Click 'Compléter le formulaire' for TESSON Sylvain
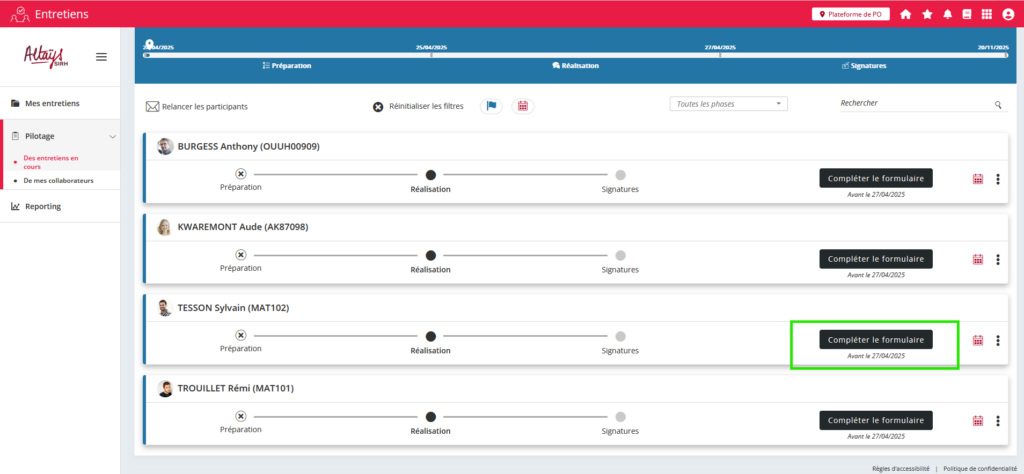1024x474 pixels. point(876,340)
